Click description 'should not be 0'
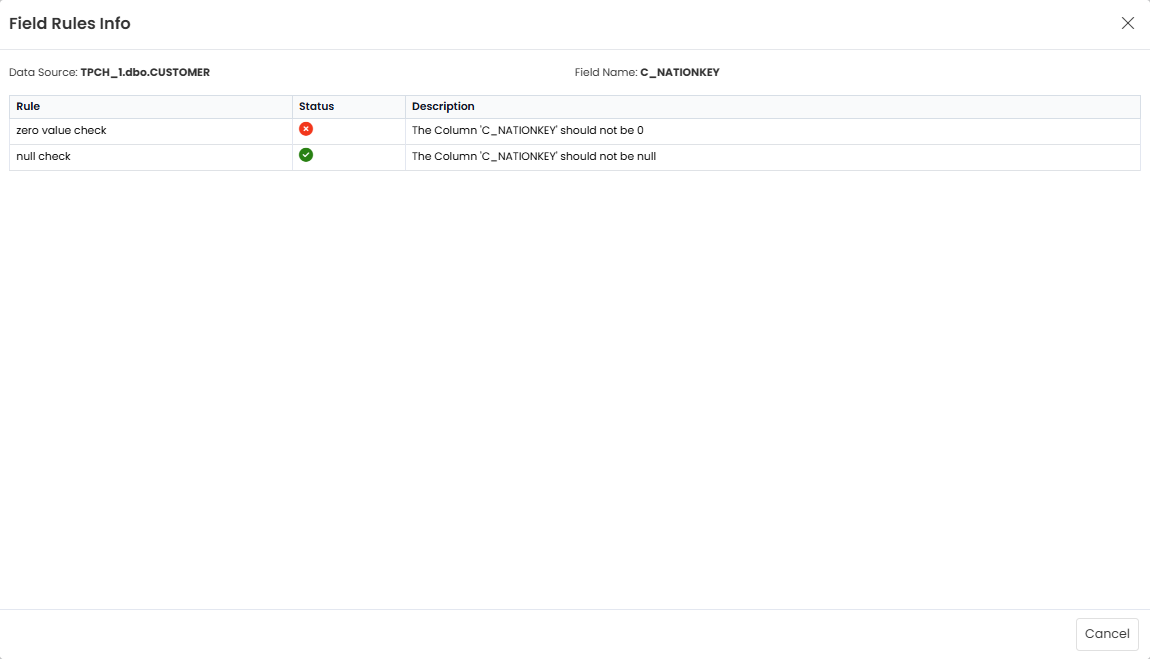Screen dimensions: 1150x659 pos(527,130)
